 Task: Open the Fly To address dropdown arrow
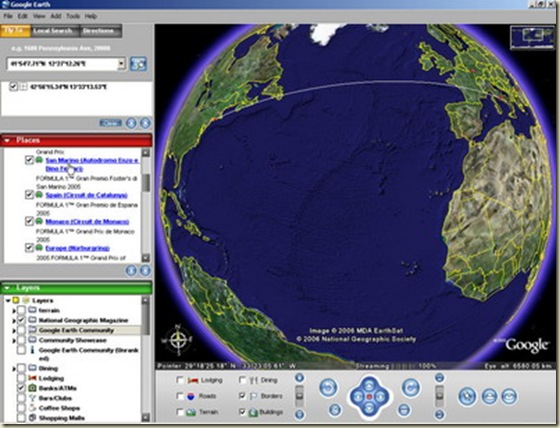121,64
